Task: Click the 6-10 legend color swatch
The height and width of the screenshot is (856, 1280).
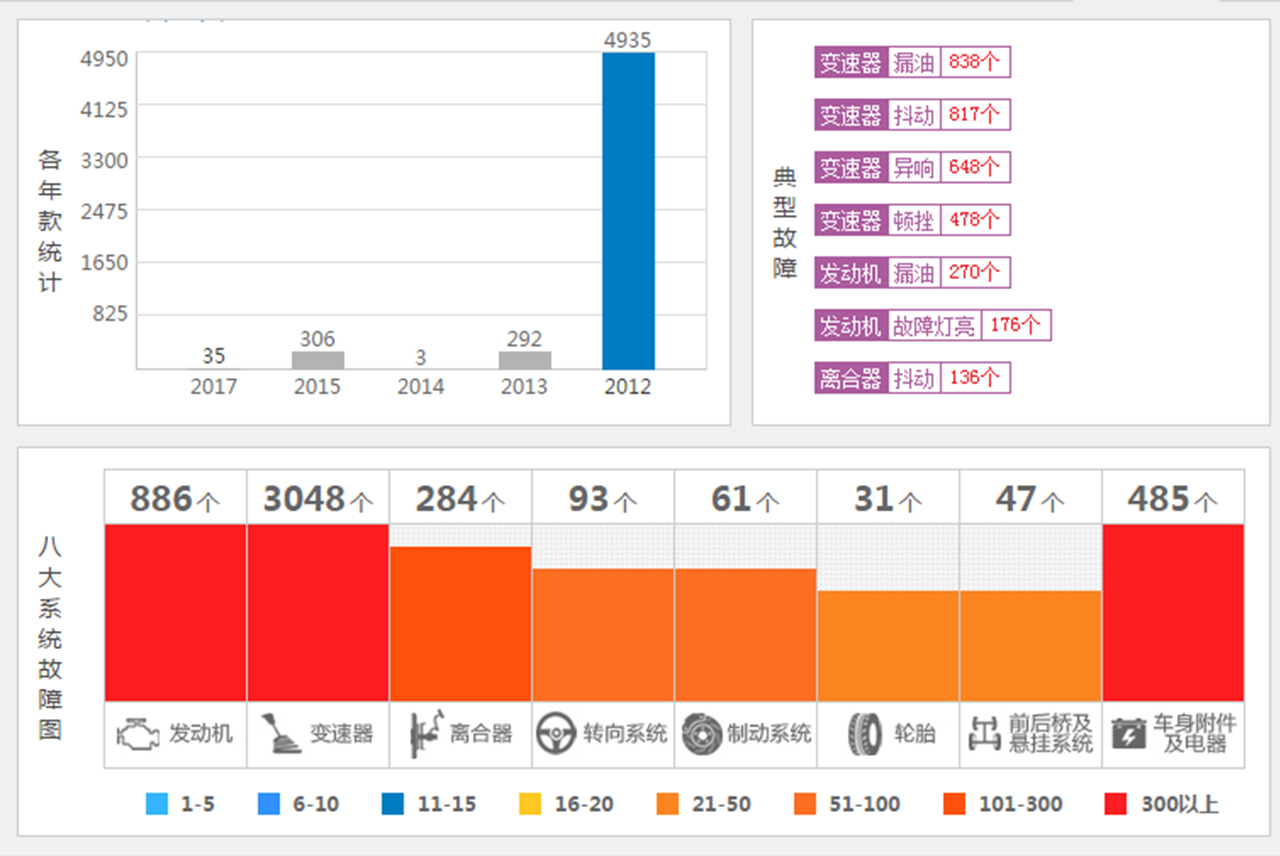Action: click(x=268, y=804)
